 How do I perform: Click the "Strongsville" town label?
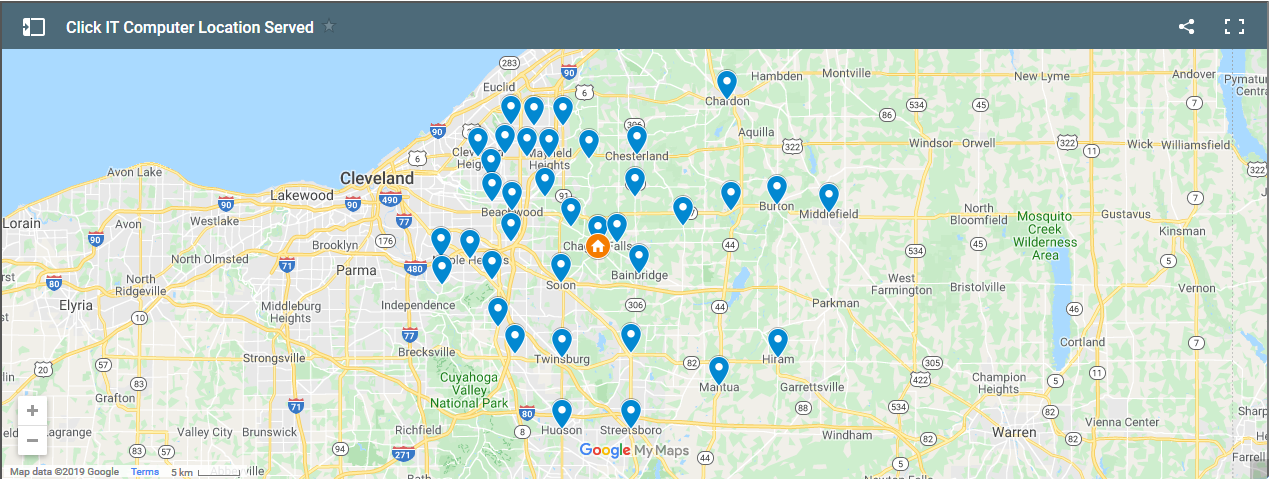(x=274, y=357)
